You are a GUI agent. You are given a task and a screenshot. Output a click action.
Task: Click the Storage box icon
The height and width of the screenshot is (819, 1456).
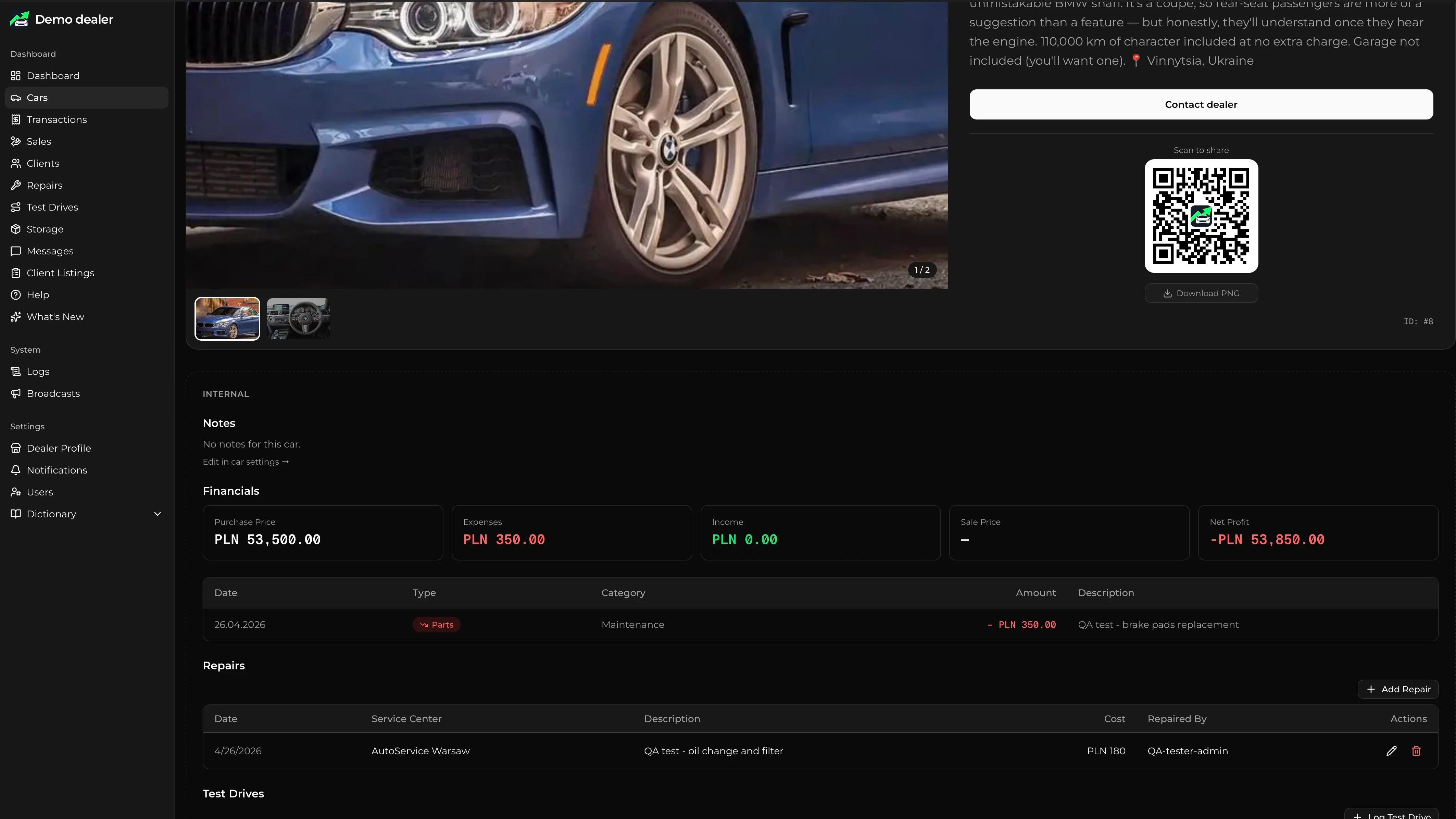coord(16,229)
